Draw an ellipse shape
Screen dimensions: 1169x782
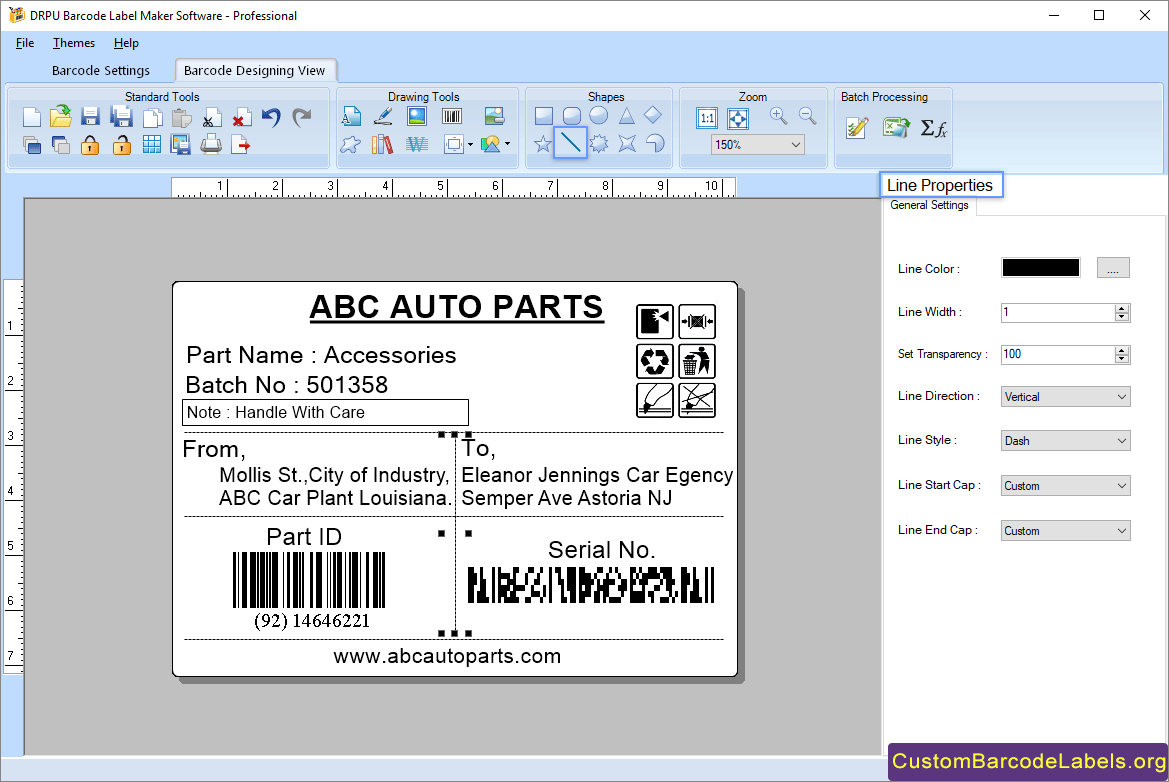pyautogui.click(x=599, y=116)
